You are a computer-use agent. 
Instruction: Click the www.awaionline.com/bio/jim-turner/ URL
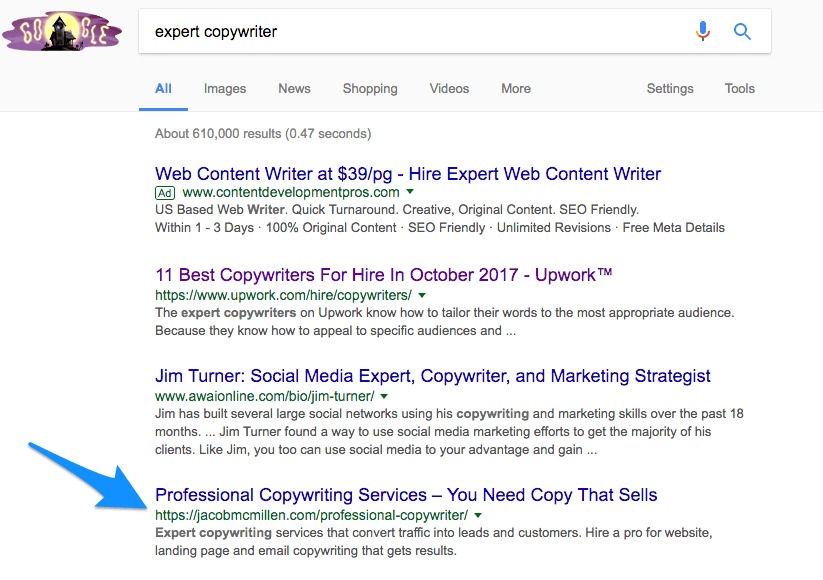pos(265,396)
